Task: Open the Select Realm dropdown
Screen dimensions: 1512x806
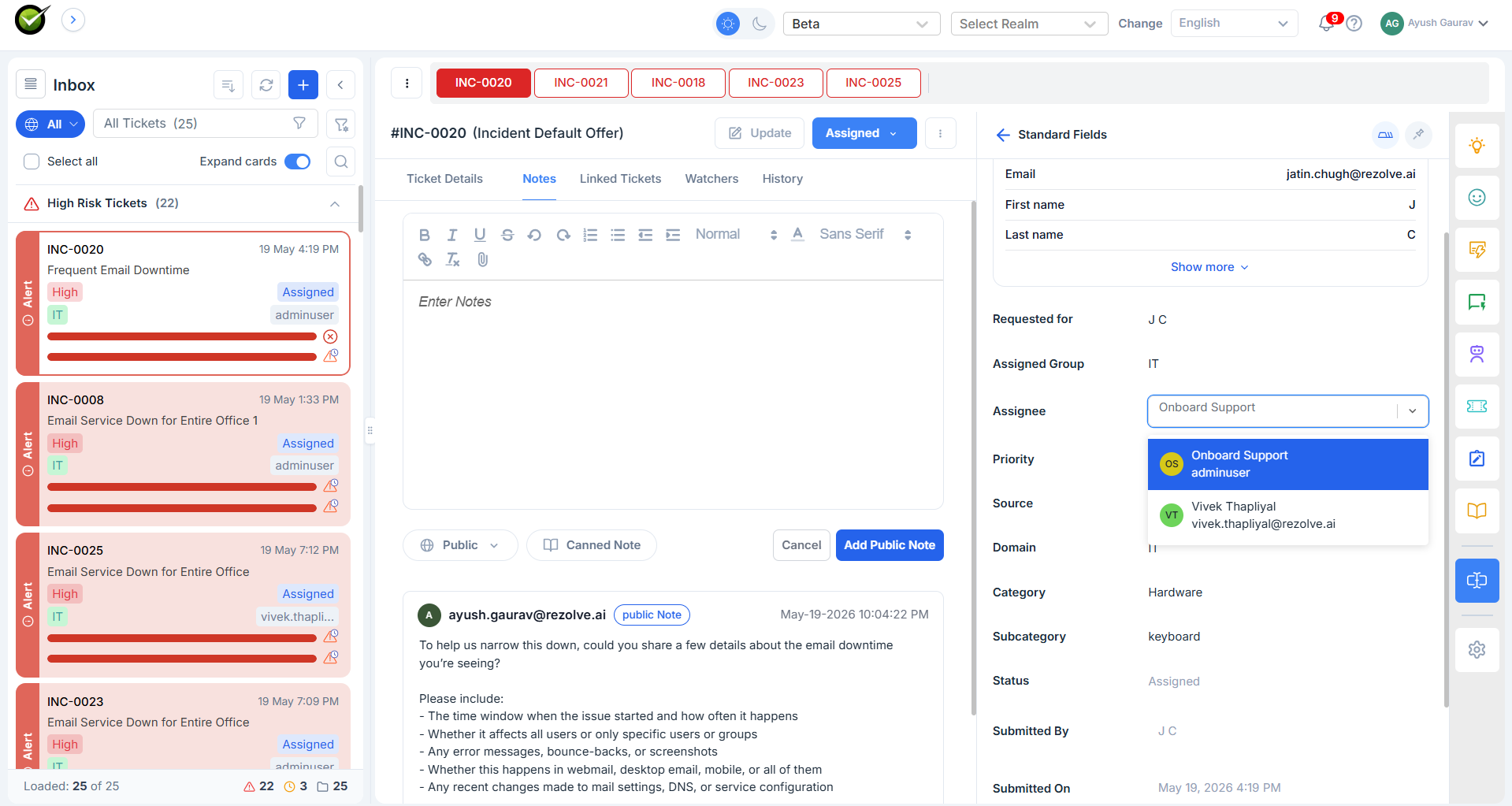Action: pyautogui.click(x=1029, y=24)
